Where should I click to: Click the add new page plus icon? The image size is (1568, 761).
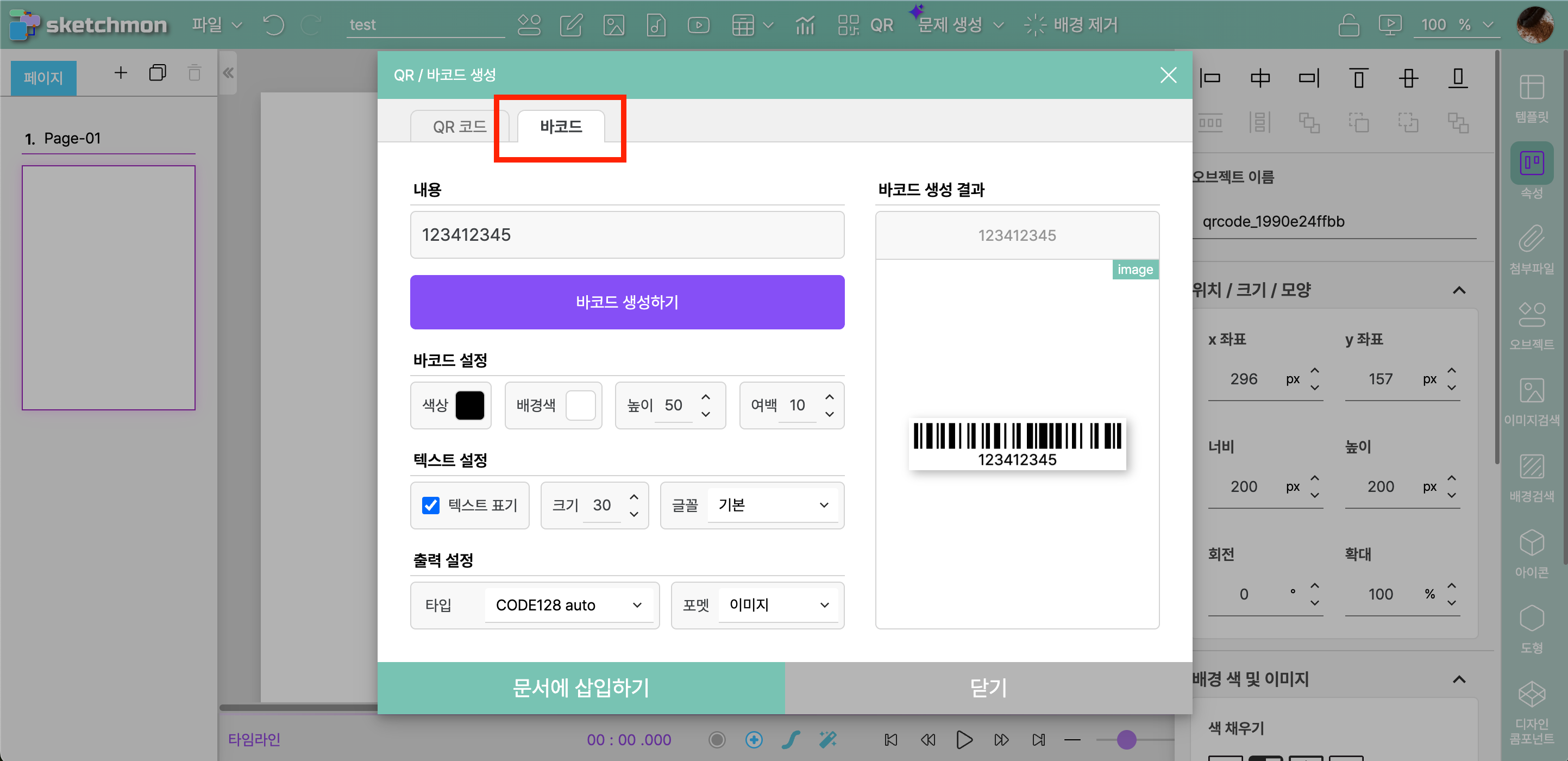coord(121,73)
